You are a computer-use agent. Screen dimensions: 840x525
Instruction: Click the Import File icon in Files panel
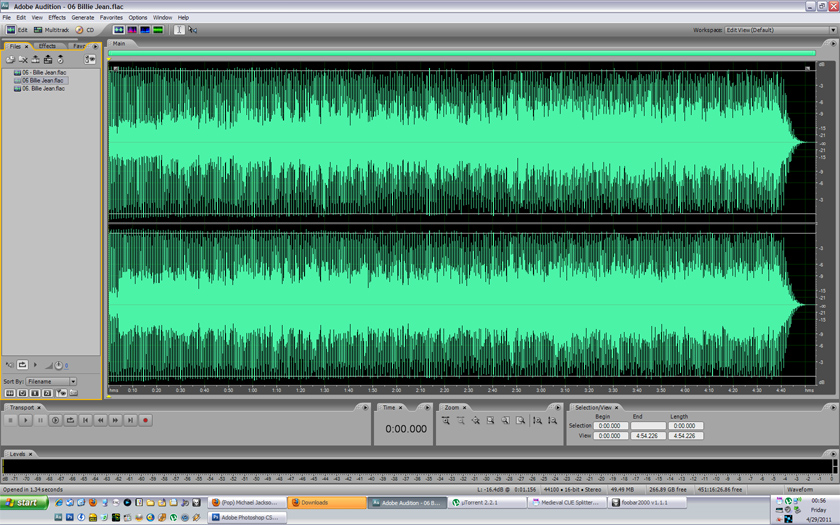point(10,59)
